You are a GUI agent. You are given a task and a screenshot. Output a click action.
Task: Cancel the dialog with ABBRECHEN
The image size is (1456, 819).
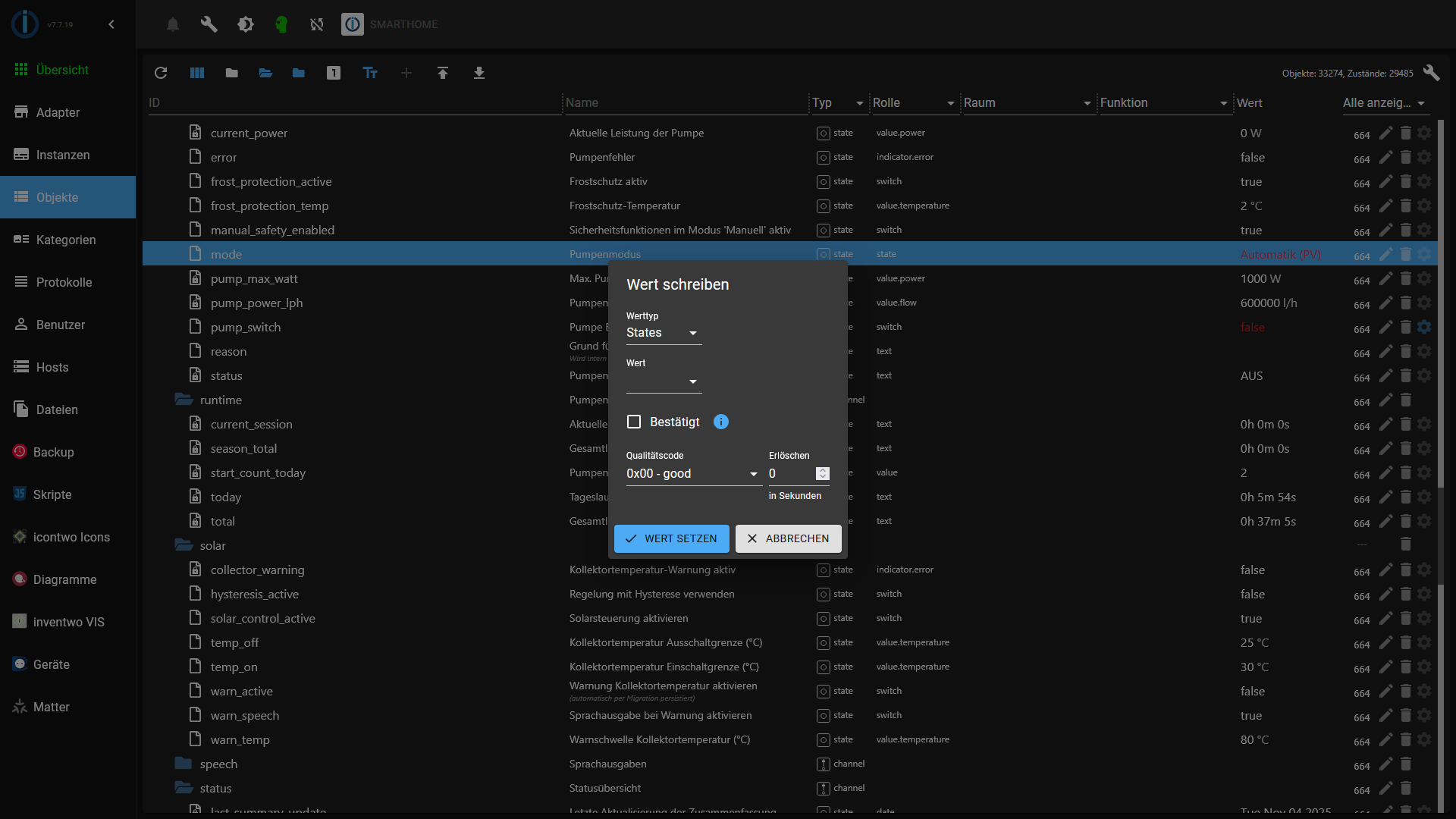tap(788, 538)
